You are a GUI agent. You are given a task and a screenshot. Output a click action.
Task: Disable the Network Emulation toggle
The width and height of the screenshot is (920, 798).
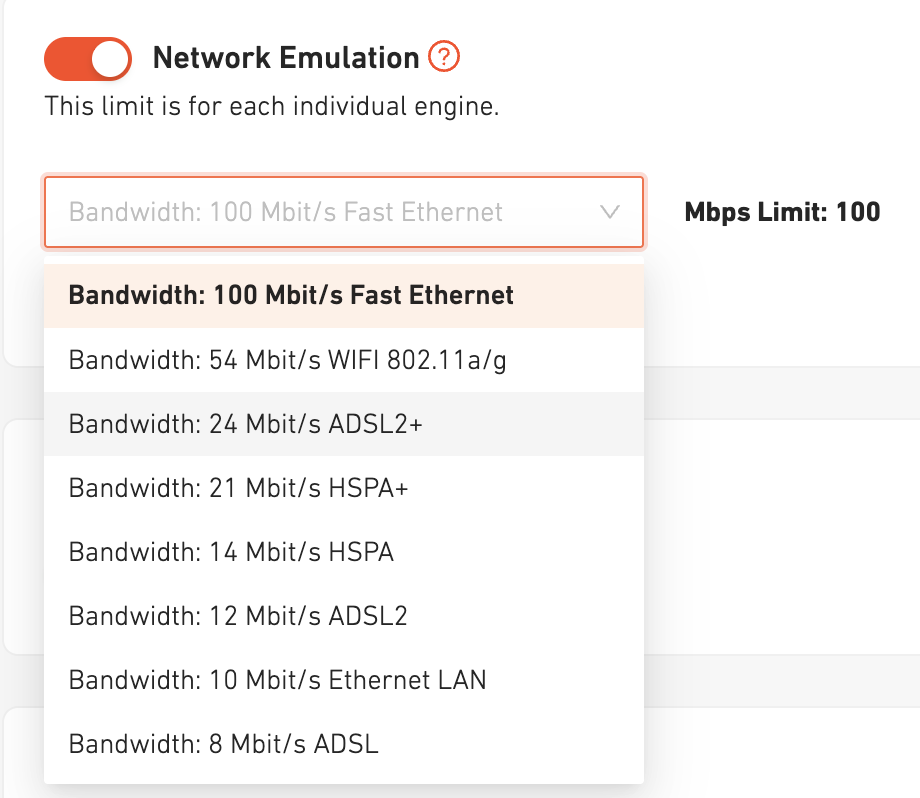point(87,59)
